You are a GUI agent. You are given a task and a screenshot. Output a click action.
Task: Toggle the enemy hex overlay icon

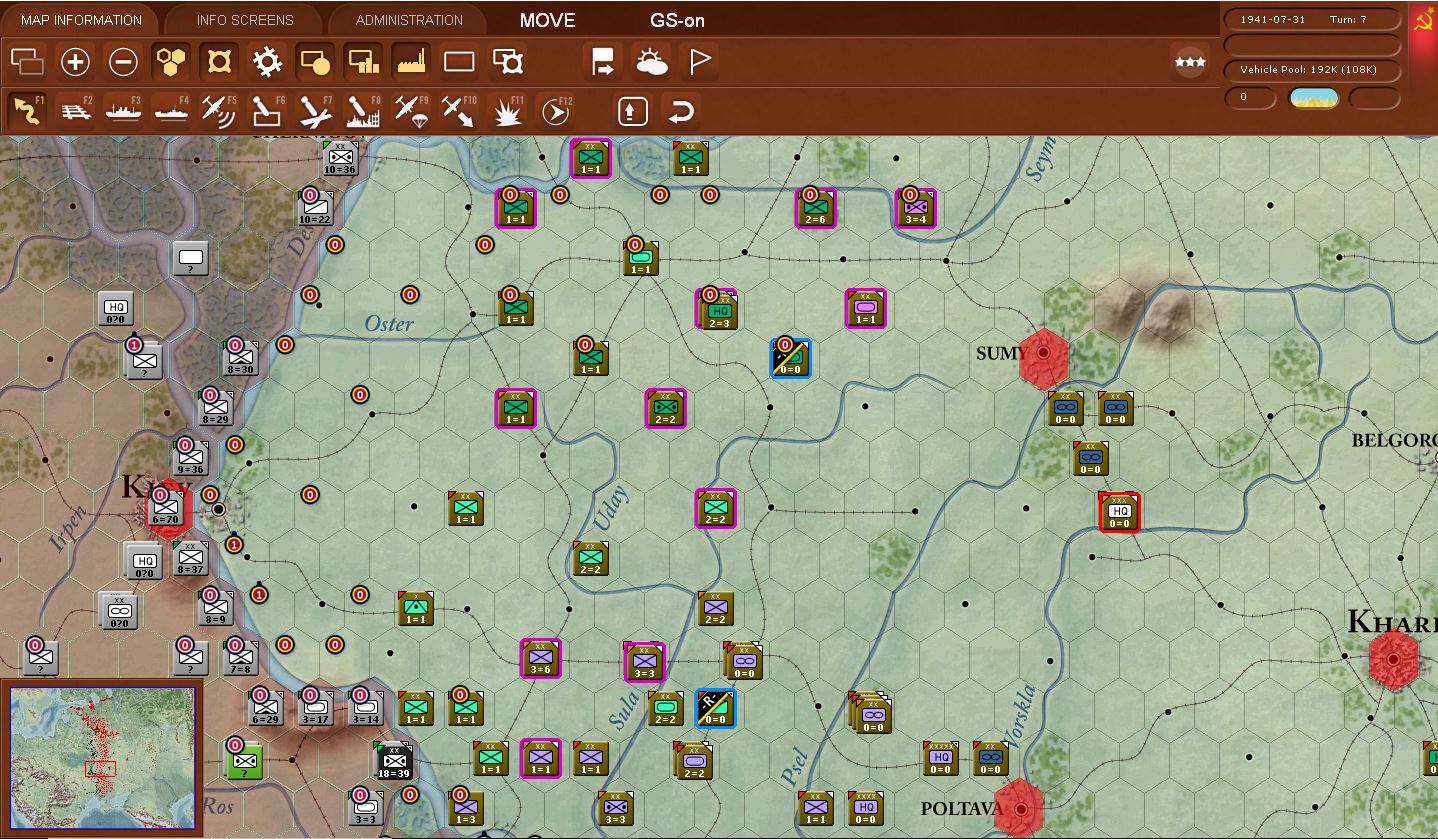(x=219, y=62)
